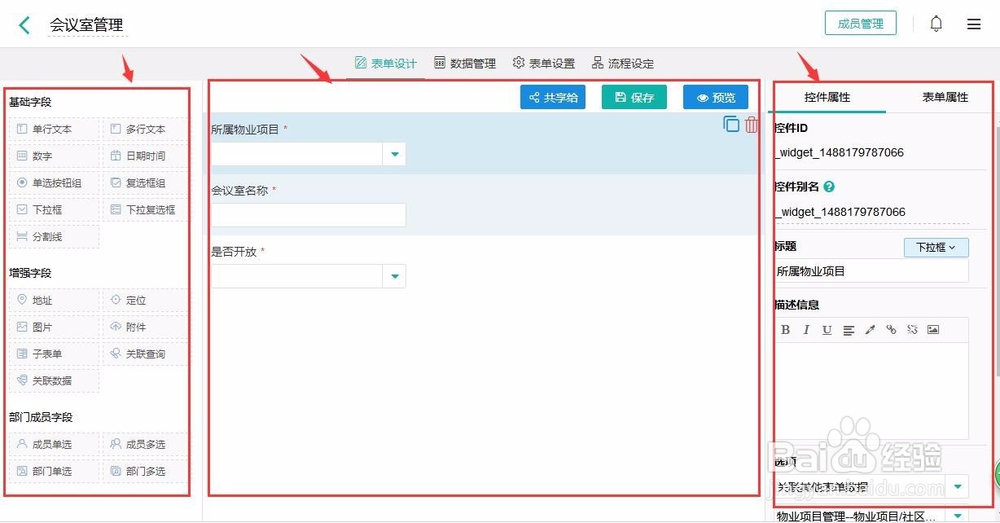Click the 会议室名称 text input
Image resolution: width=1000 pixels, height=523 pixels.
pyautogui.click(x=309, y=215)
